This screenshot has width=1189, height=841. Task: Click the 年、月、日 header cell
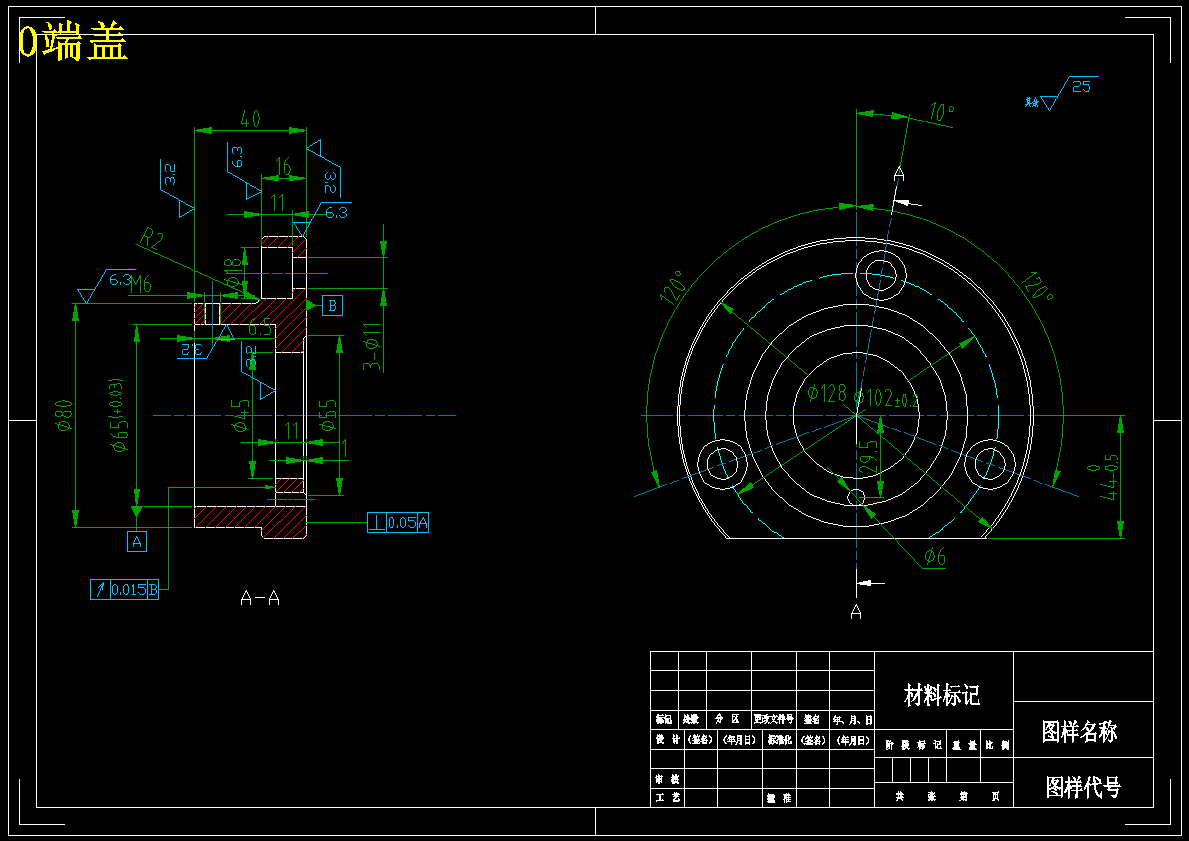coord(852,720)
